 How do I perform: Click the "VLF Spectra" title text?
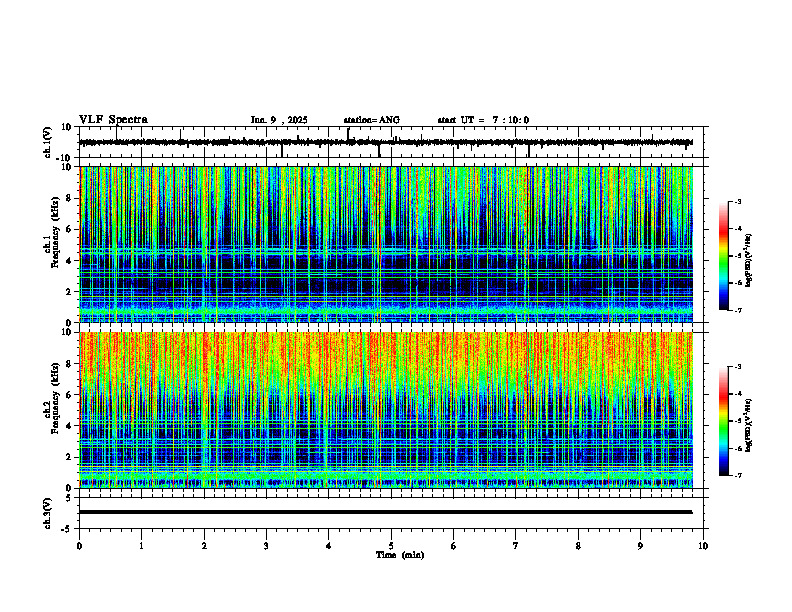point(113,120)
